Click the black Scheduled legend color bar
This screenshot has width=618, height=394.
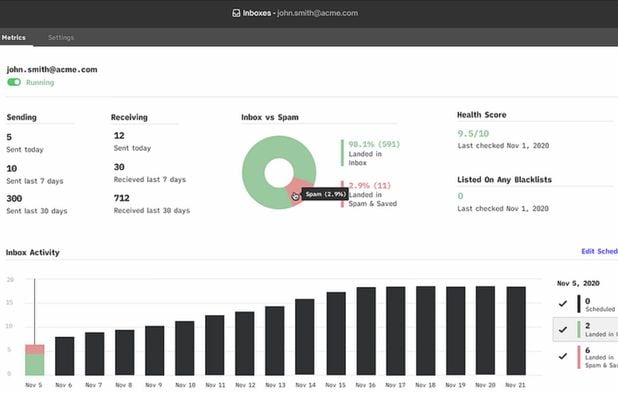coord(579,304)
